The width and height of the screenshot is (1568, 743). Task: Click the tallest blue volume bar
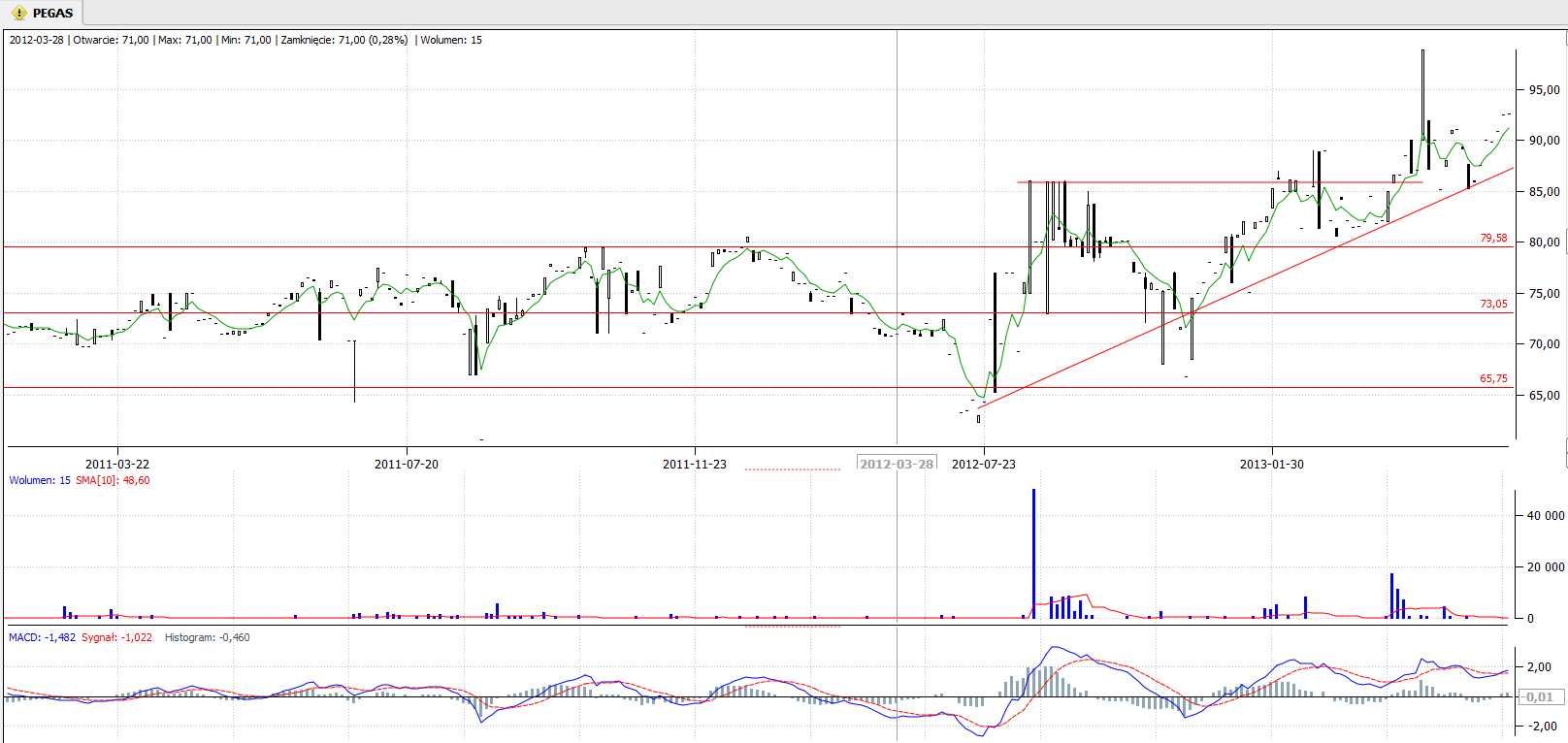pyautogui.click(x=1033, y=554)
